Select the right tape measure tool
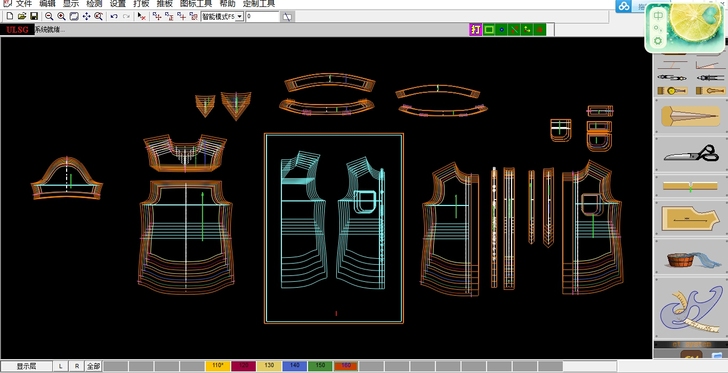728x373 pixels. 710,91
